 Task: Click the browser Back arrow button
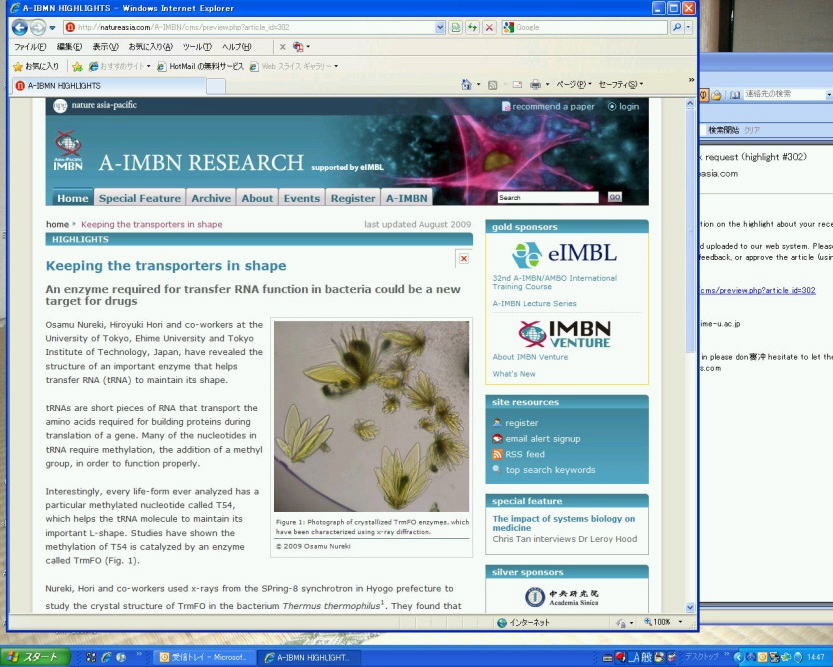(19, 28)
